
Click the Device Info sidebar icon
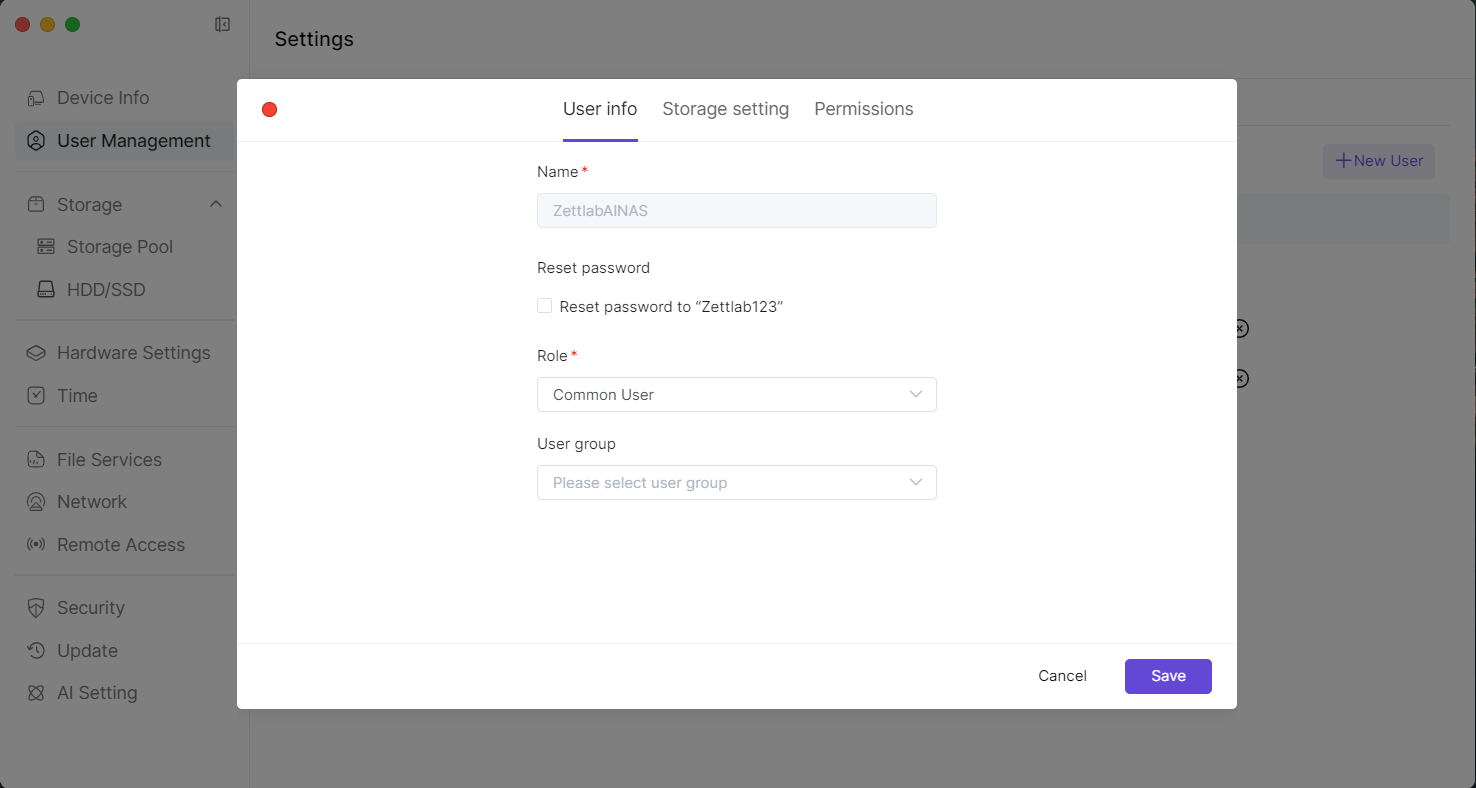36,98
